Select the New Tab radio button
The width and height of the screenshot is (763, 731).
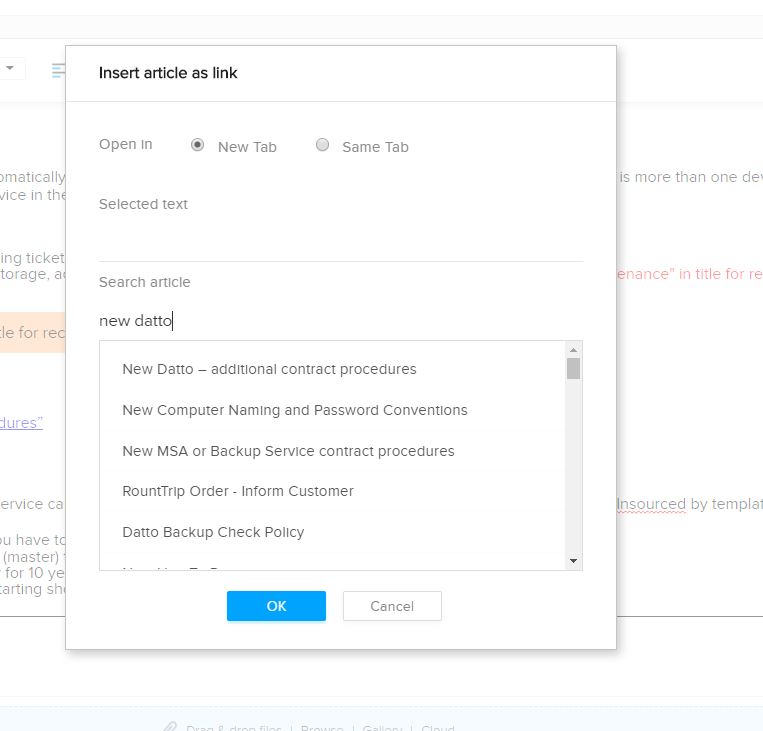click(x=197, y=145)
